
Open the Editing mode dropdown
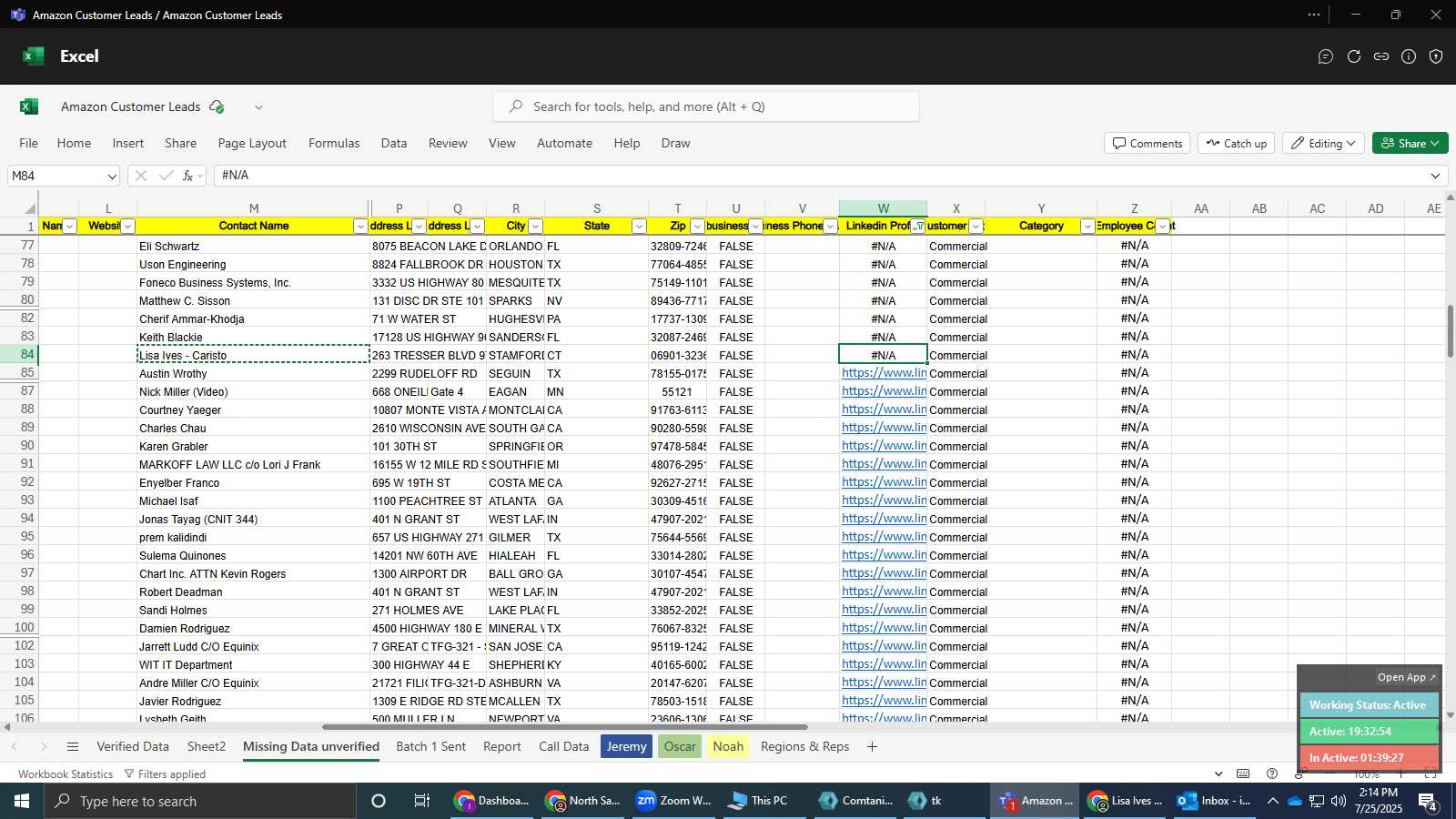click(1324, 144)
